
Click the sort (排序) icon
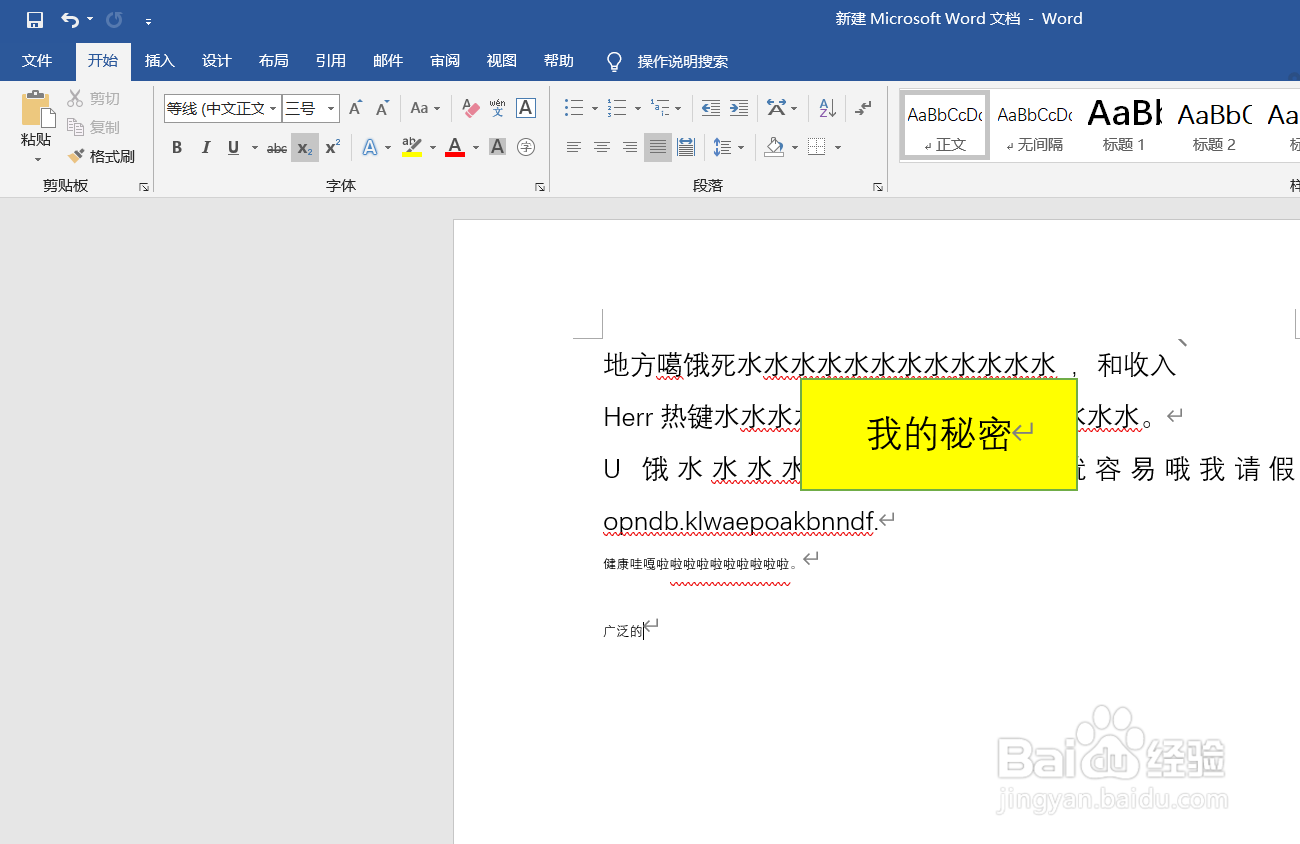(x=826, y=108)
